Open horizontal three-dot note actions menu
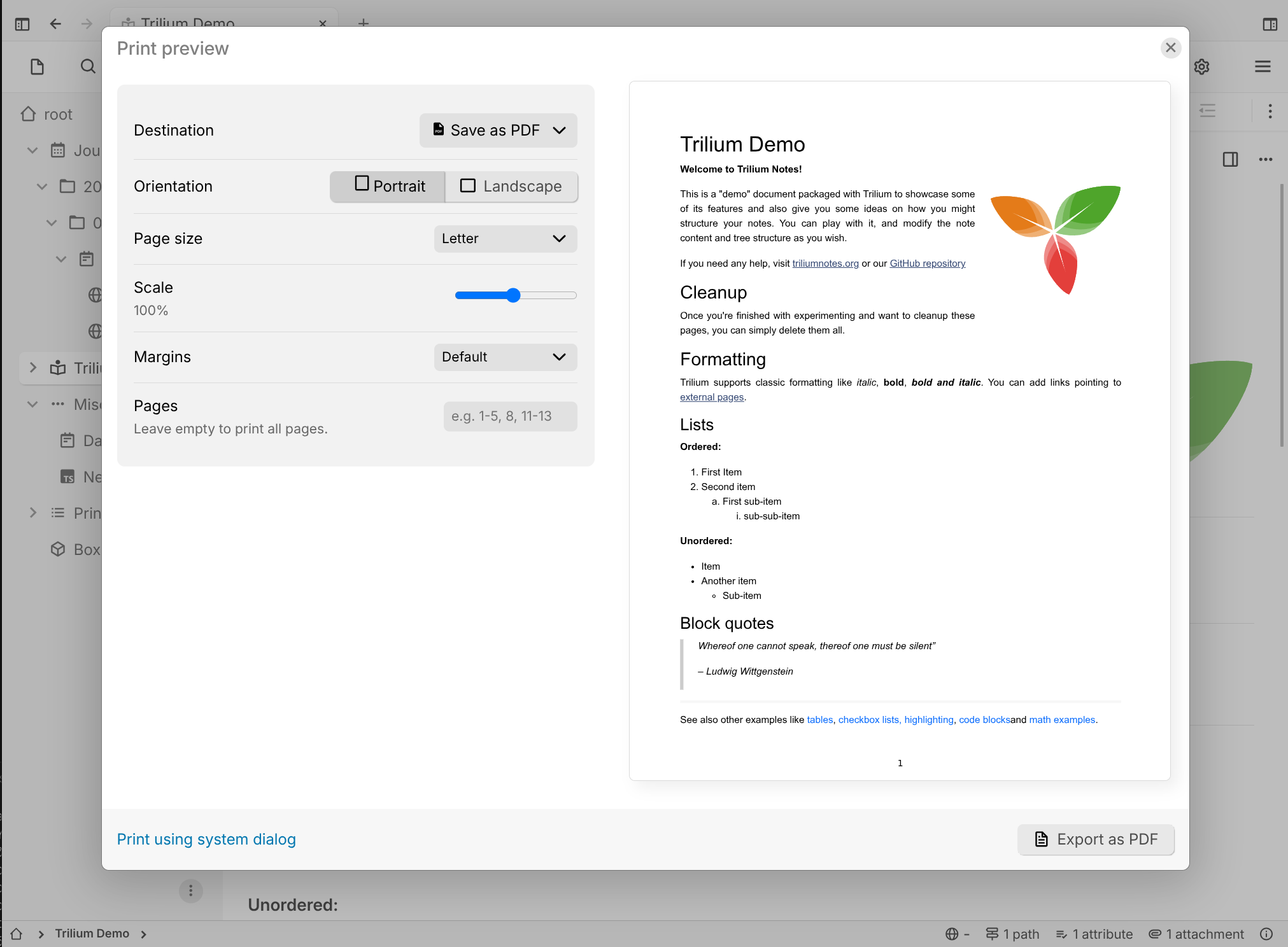Screen dimensions: 1288x947 1265,159
